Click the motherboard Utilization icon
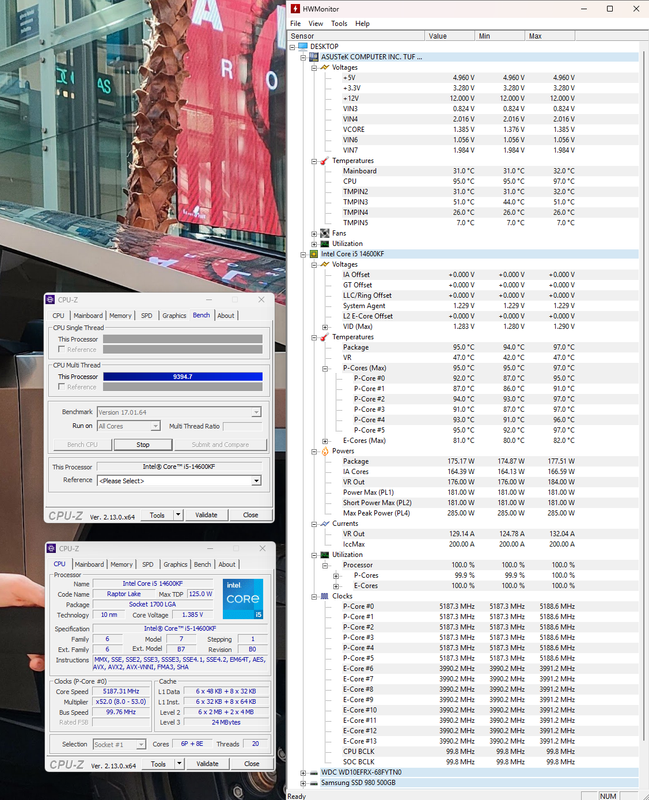Screen dimensions: 649x800 click(x=324, y=243)
